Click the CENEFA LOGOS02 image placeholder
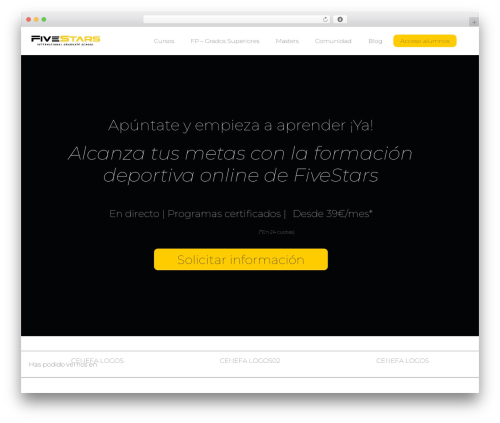The height and width of the screenshot is (423, 500). click(x=250, y=361)
